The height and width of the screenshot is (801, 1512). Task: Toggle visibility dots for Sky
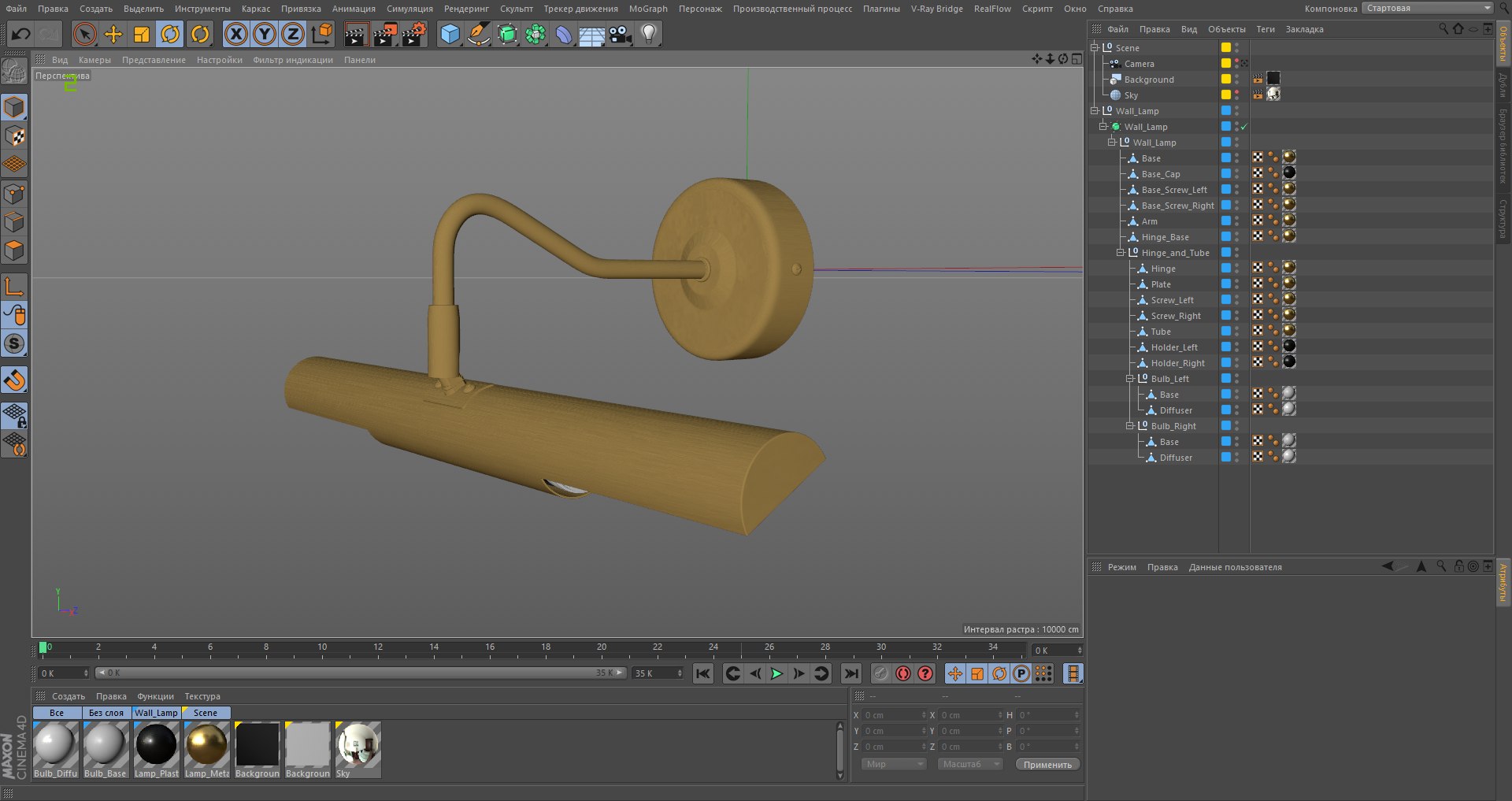(1236, 95)
